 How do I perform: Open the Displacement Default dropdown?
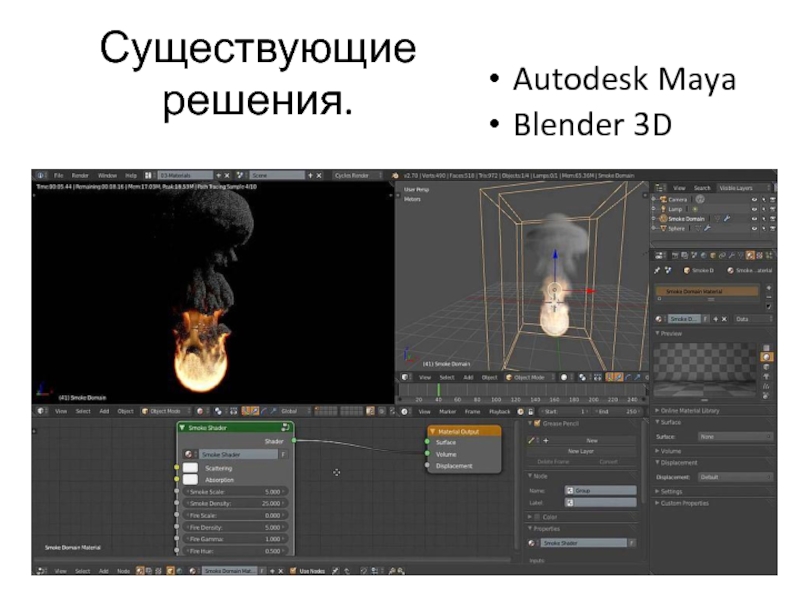[735, 477]
